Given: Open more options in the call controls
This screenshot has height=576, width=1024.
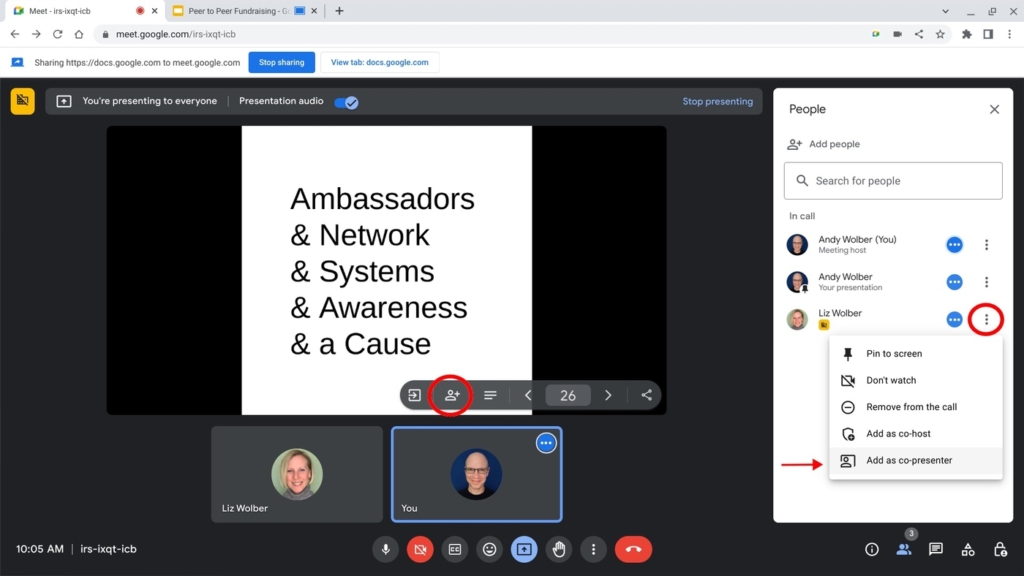Looking at the screenshot, I should click(593, 549).
